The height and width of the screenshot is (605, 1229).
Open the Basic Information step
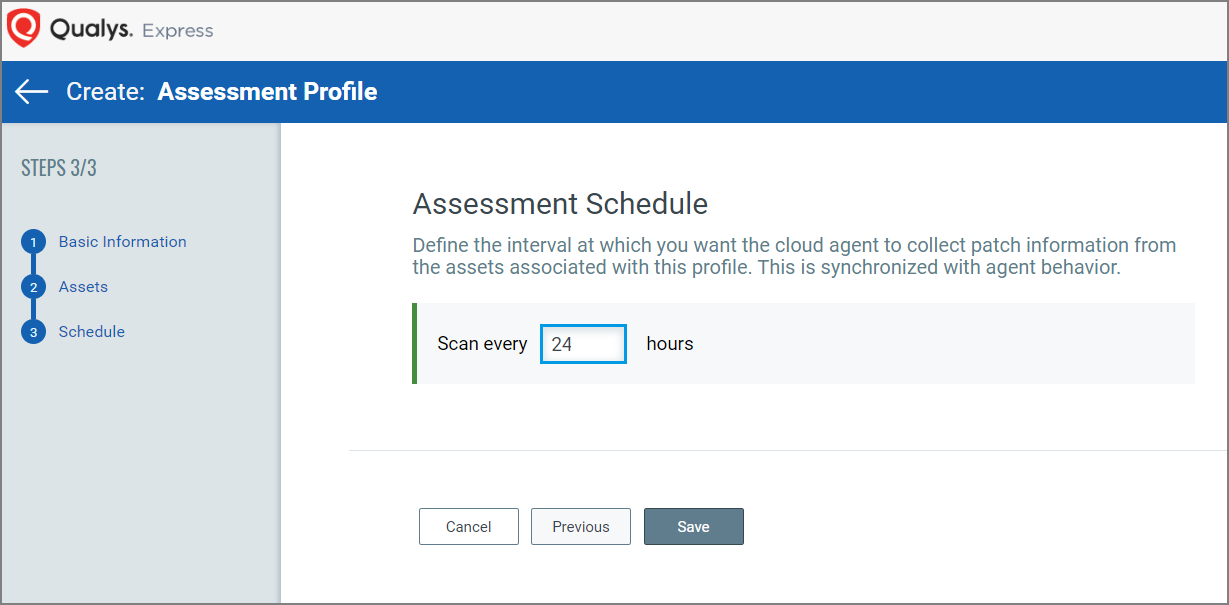[x=122, y=241]
